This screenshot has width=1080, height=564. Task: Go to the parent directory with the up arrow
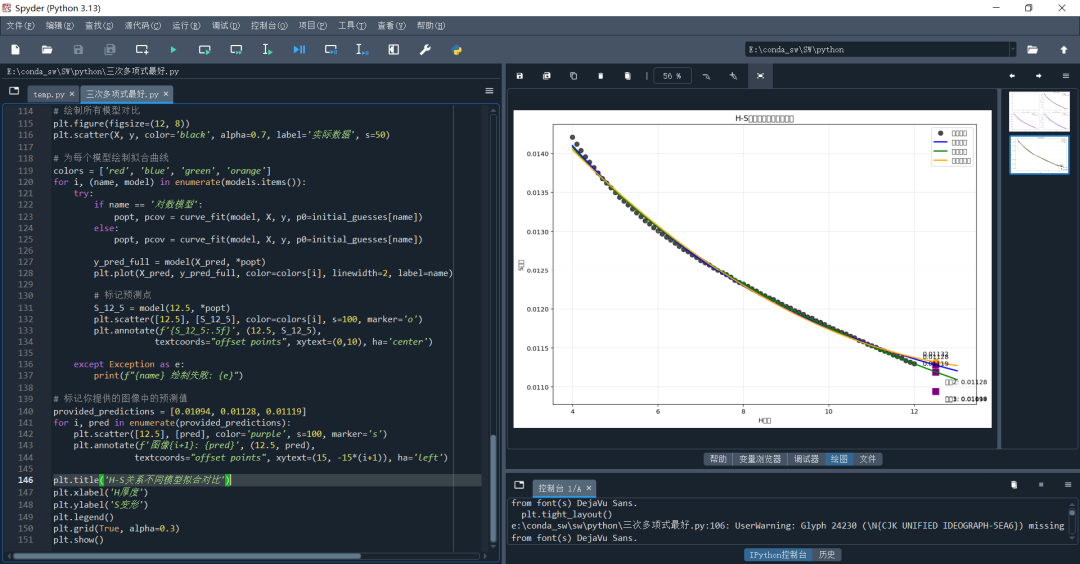point(1063,50)
